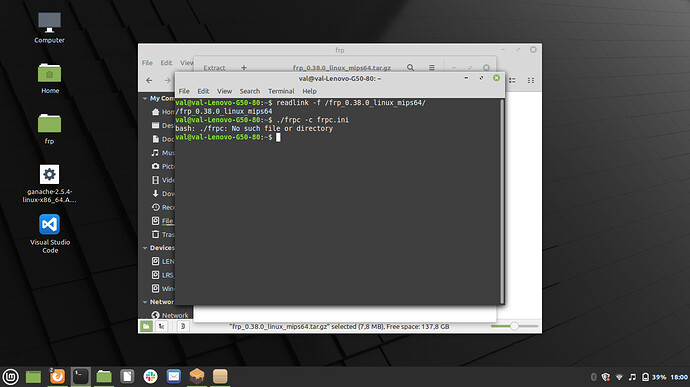Open the gray document app in taskbar

click(127, 376)
